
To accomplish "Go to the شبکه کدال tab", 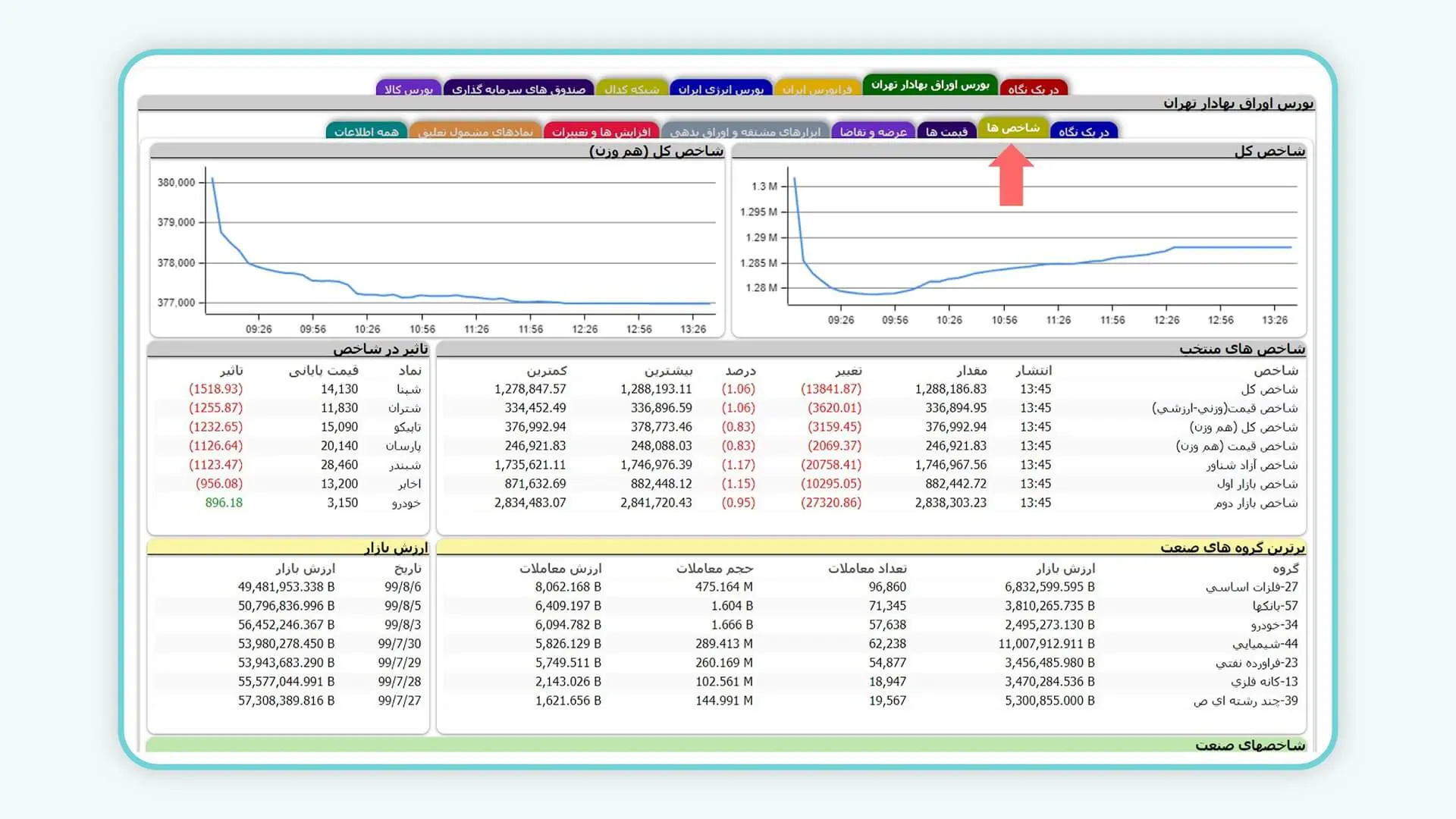I will pos(632,89).
